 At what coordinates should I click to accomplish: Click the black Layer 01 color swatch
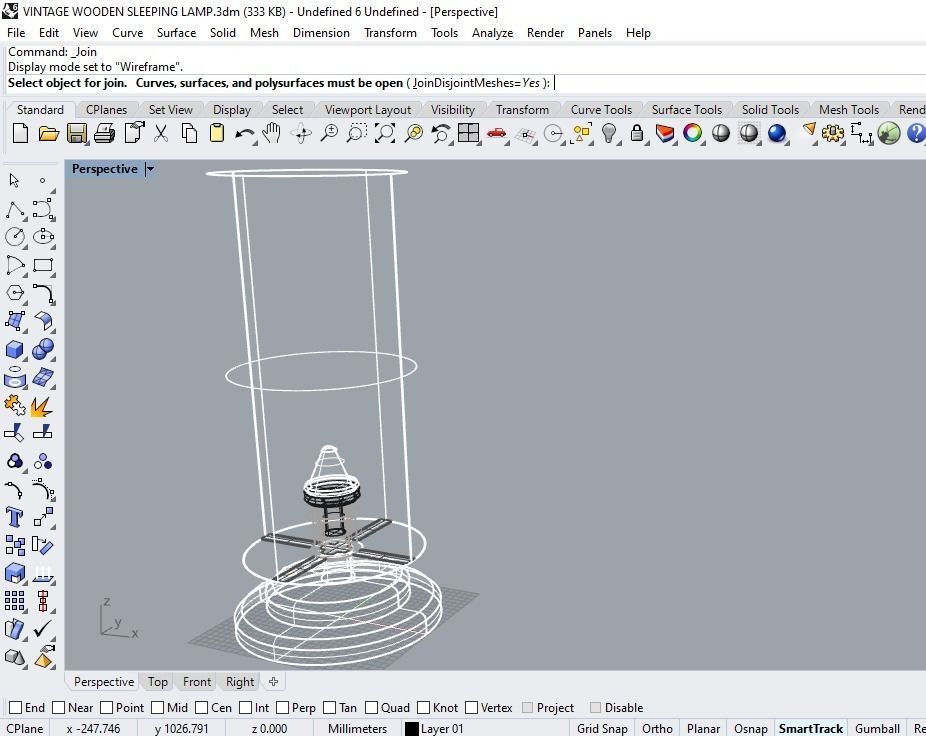(412, 729)
